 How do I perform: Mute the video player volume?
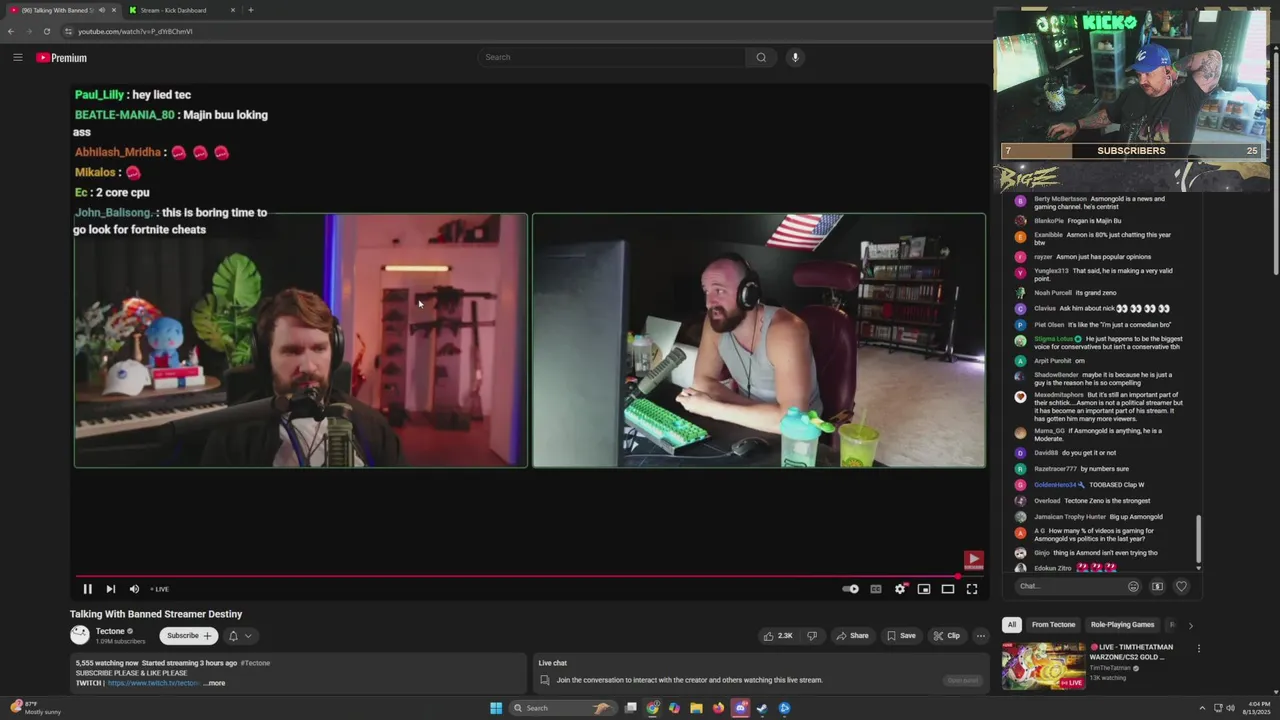click(134, 589)
